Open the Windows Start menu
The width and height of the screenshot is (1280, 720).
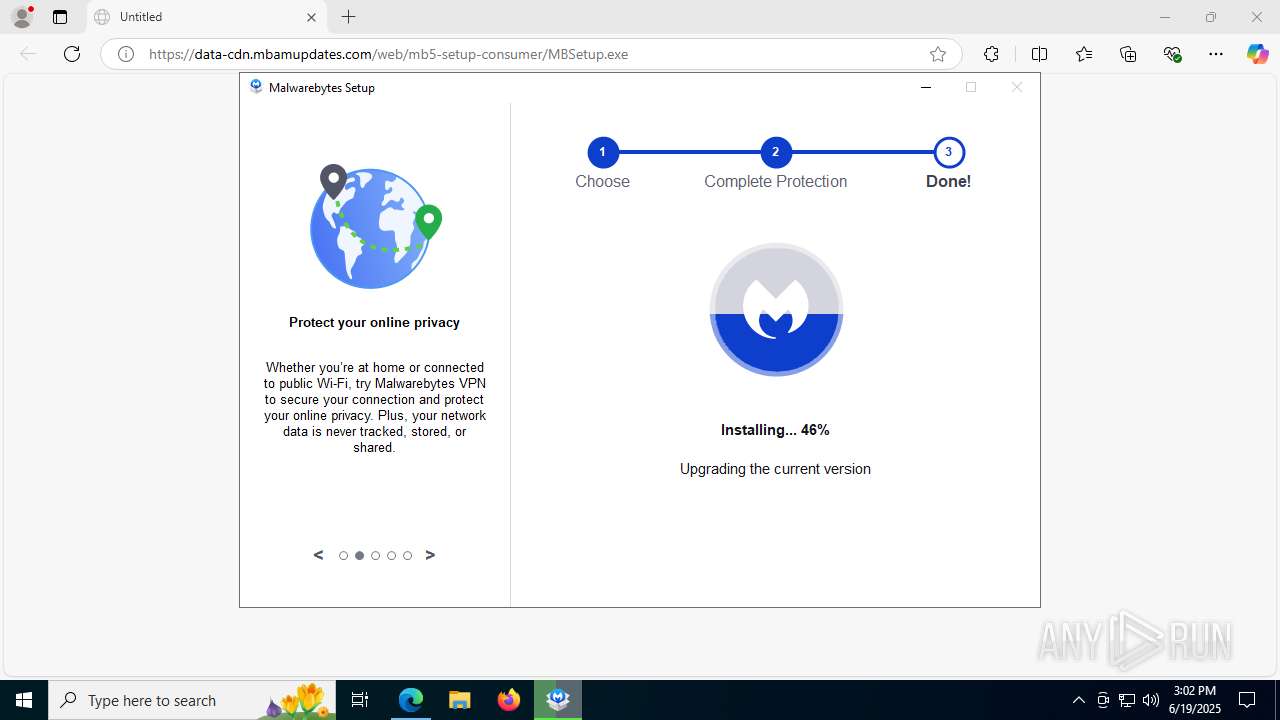[x=24, y=700]
